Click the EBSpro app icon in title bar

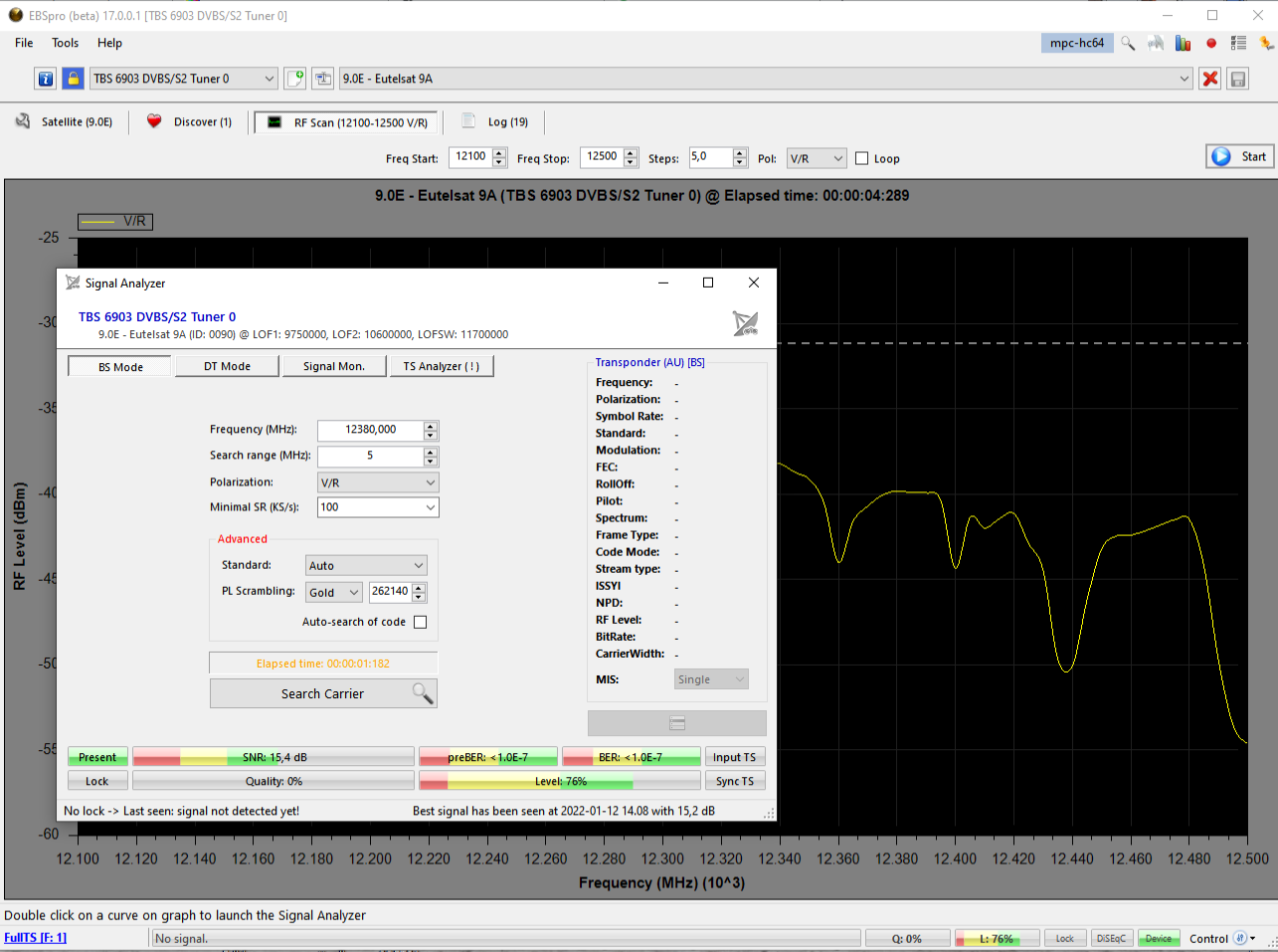(15, 15)
